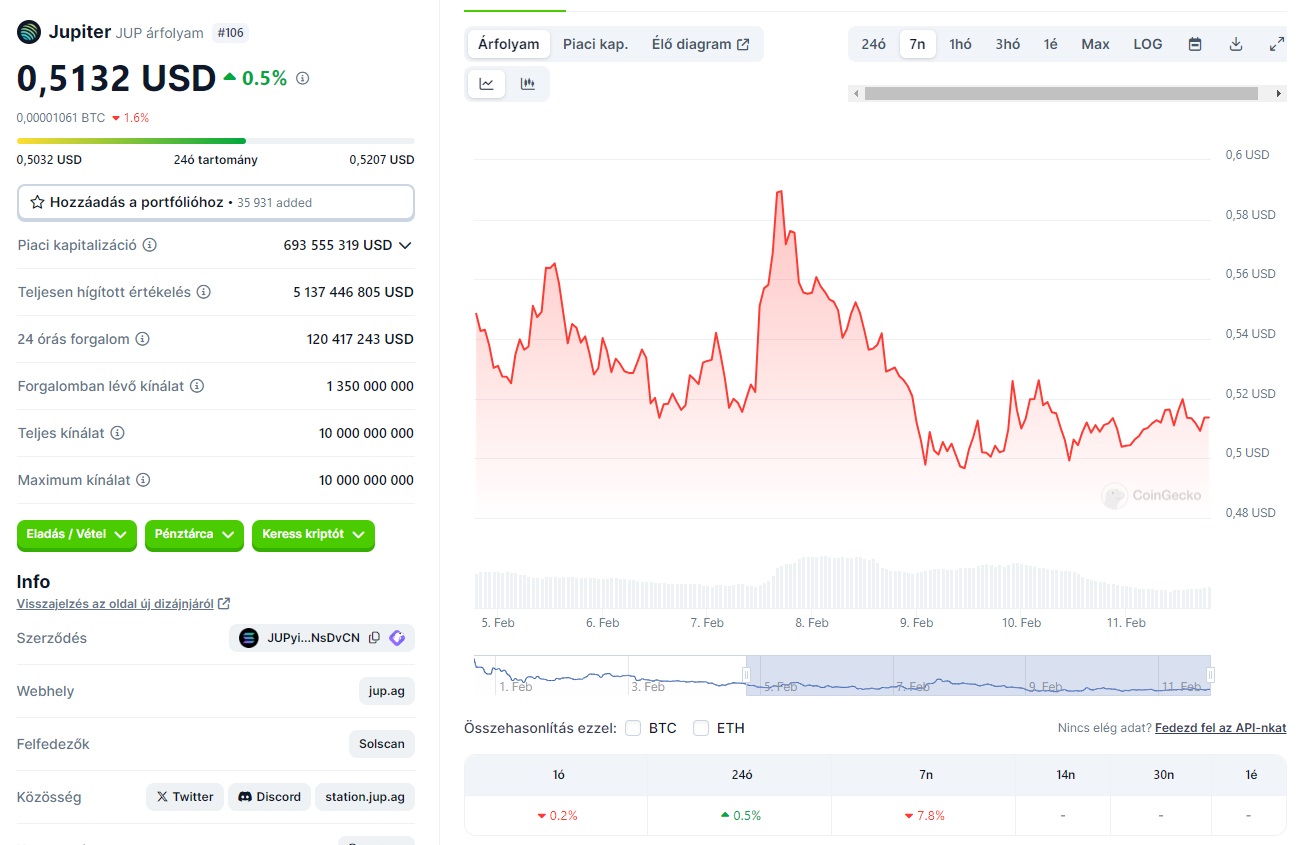
Task: Open the station.jup.ag link
Action: 365,797
